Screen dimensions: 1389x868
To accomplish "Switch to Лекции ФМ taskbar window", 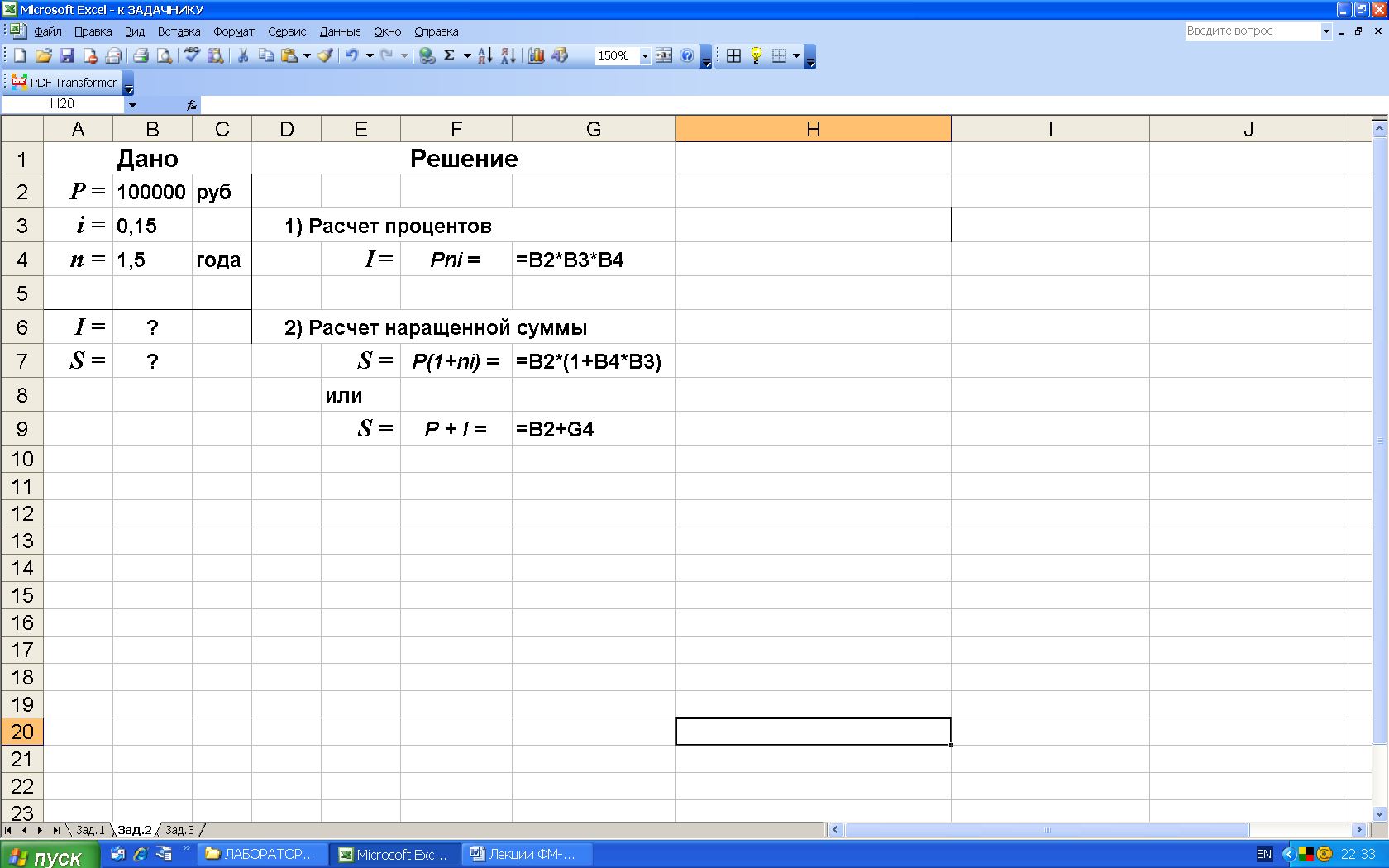I will pos(526,855).
